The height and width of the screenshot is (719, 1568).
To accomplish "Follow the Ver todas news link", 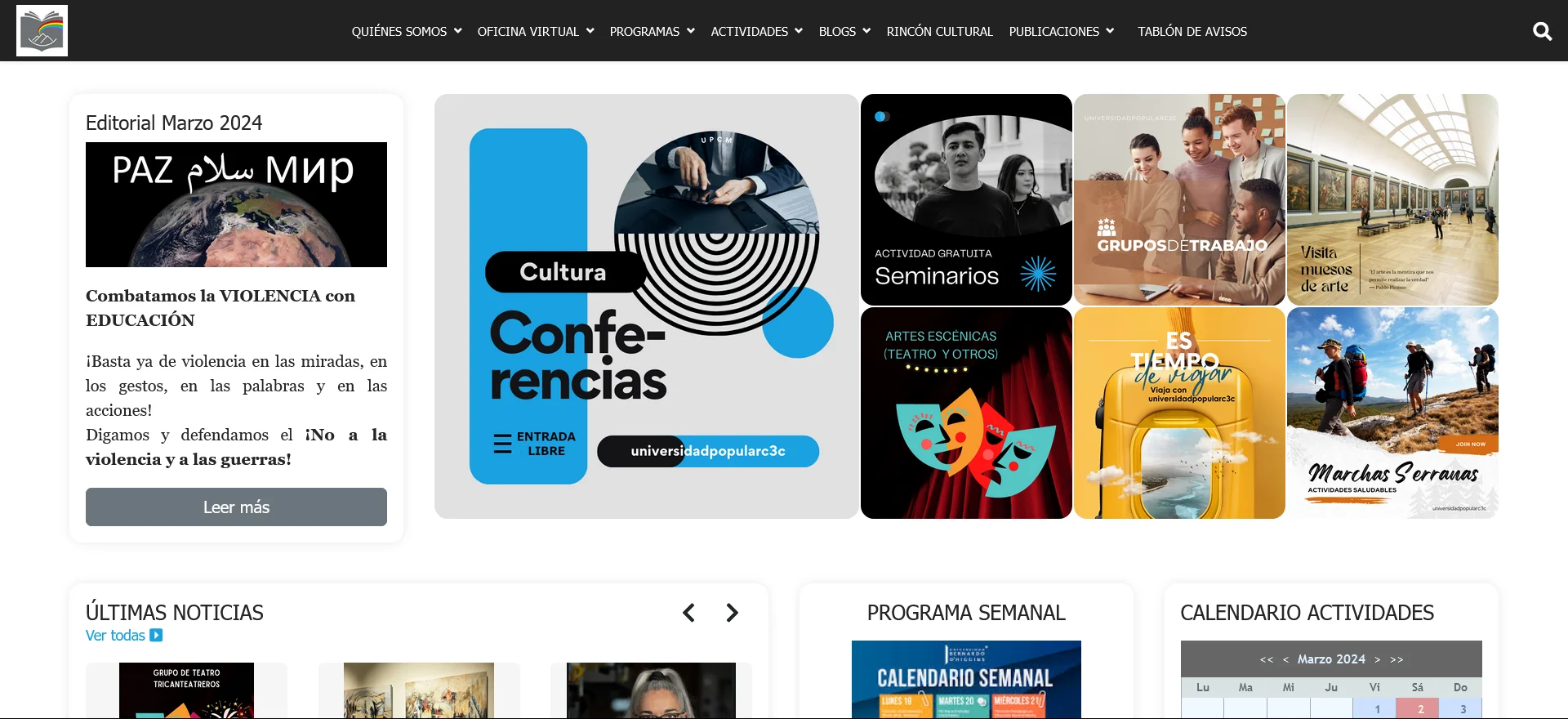I will [115, 635].
